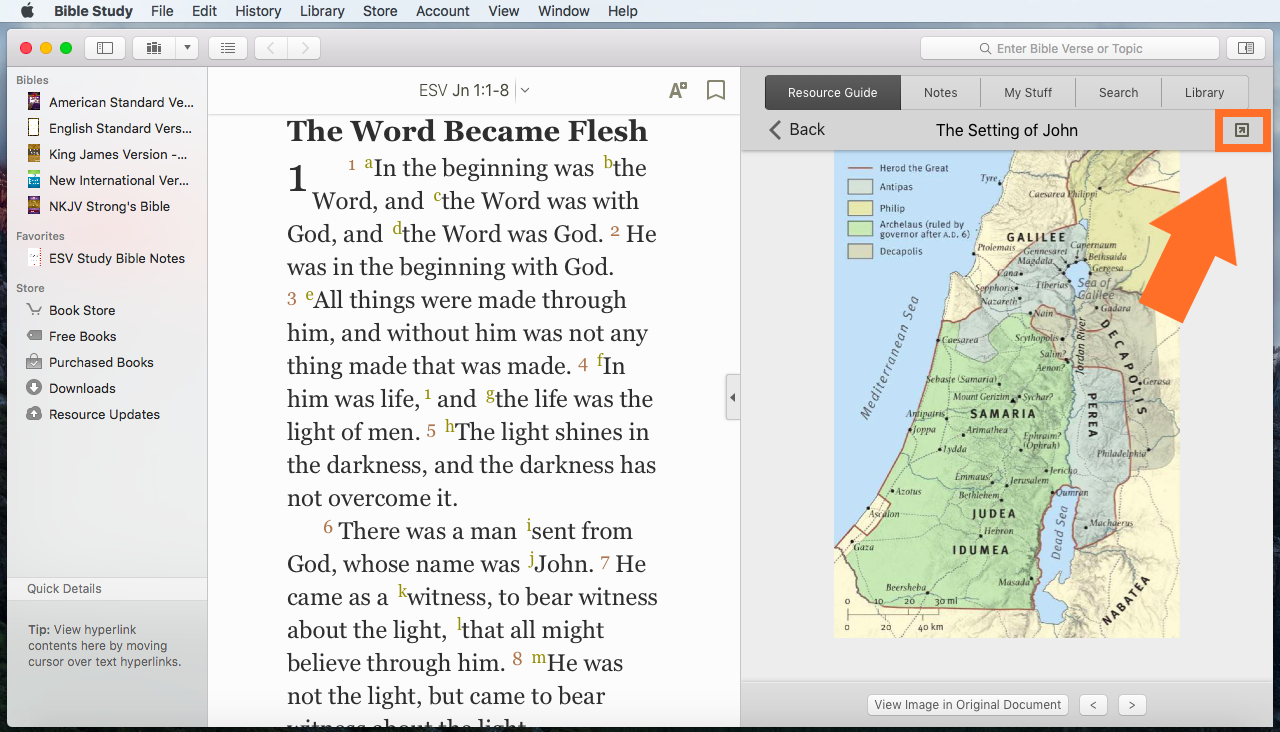Click View Image in Original Document

967,705
